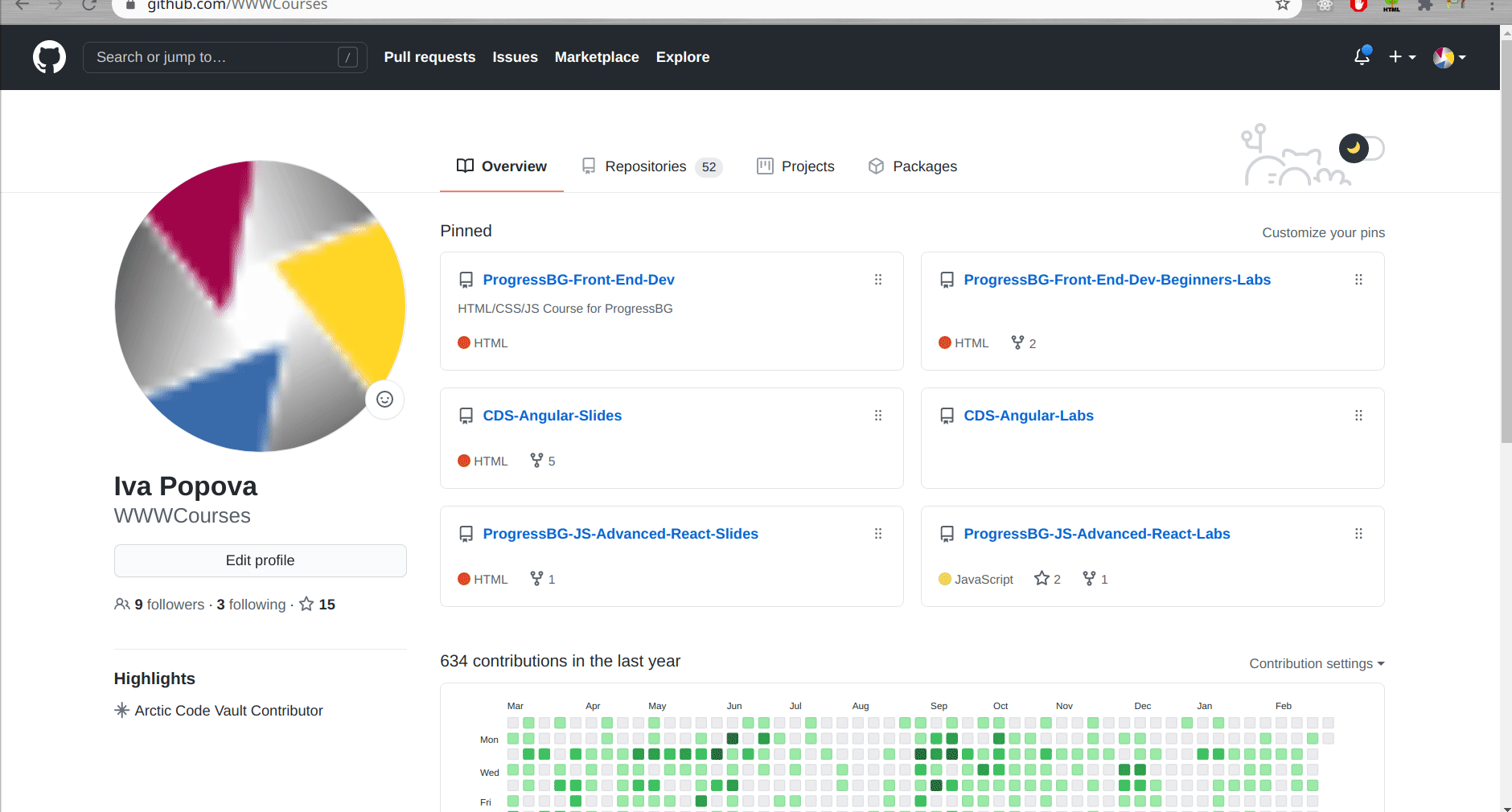Image resolution: width=1512 pixels, height=812 pixels.
Task: Reload the page in browser
Action: pos(89,5)
